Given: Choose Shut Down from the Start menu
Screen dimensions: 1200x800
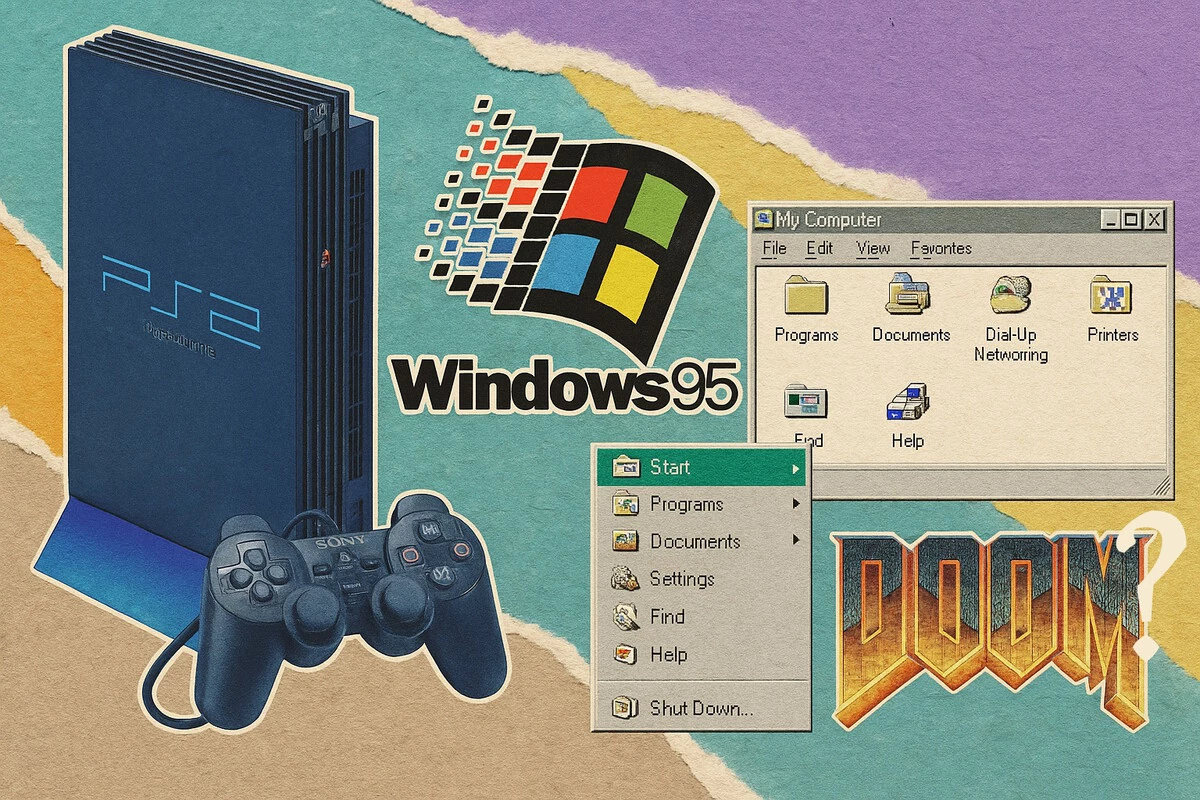Looking at the screenshot, I should click(700, 709).
